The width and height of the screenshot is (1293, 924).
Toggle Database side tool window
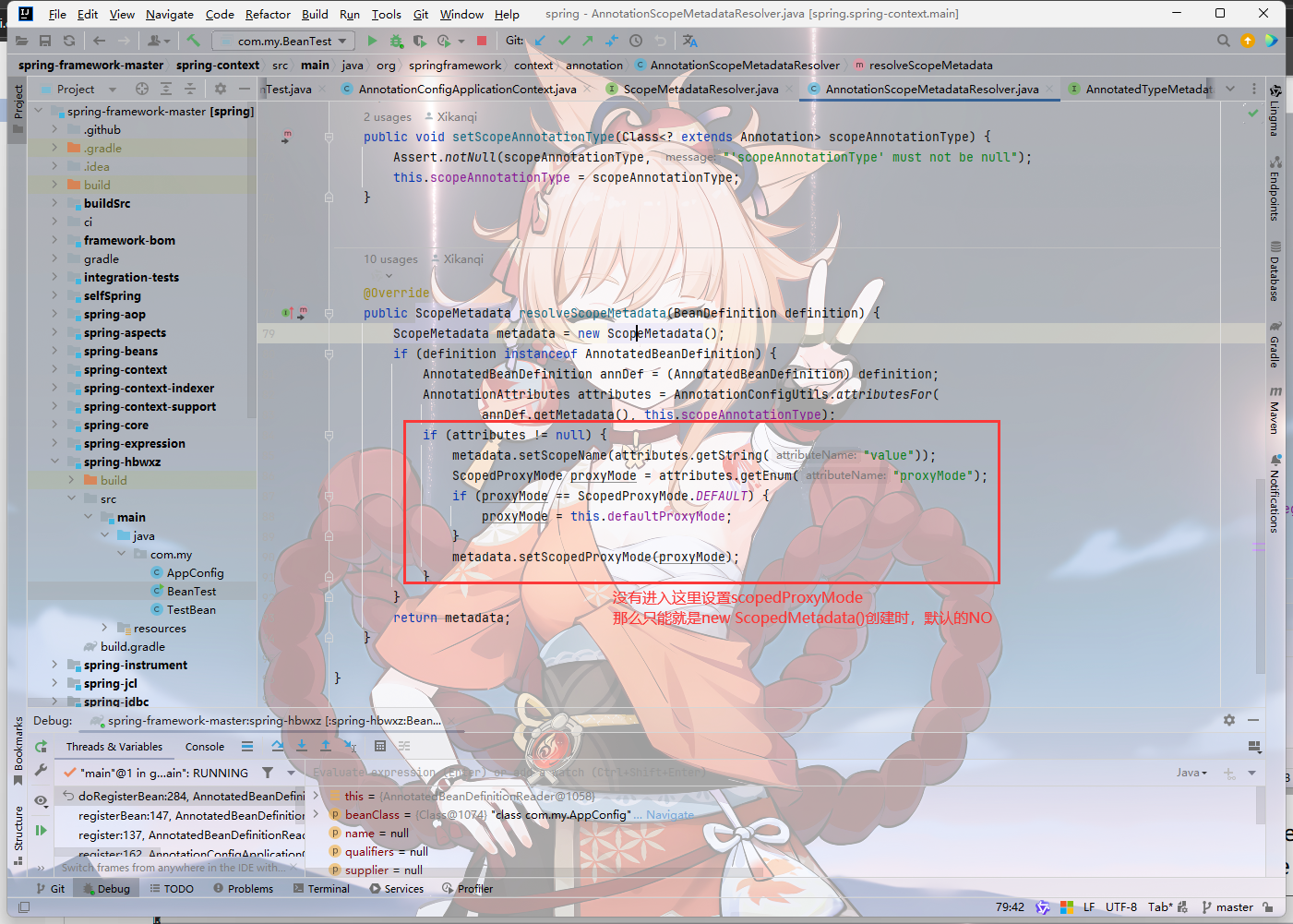[x=1275, y=271]
